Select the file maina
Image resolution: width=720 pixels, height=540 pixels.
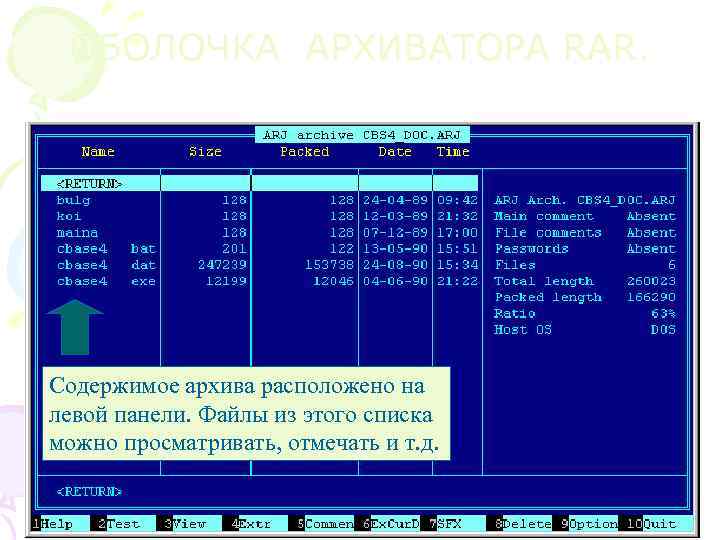pyautogui.click(x=77, y=233)
